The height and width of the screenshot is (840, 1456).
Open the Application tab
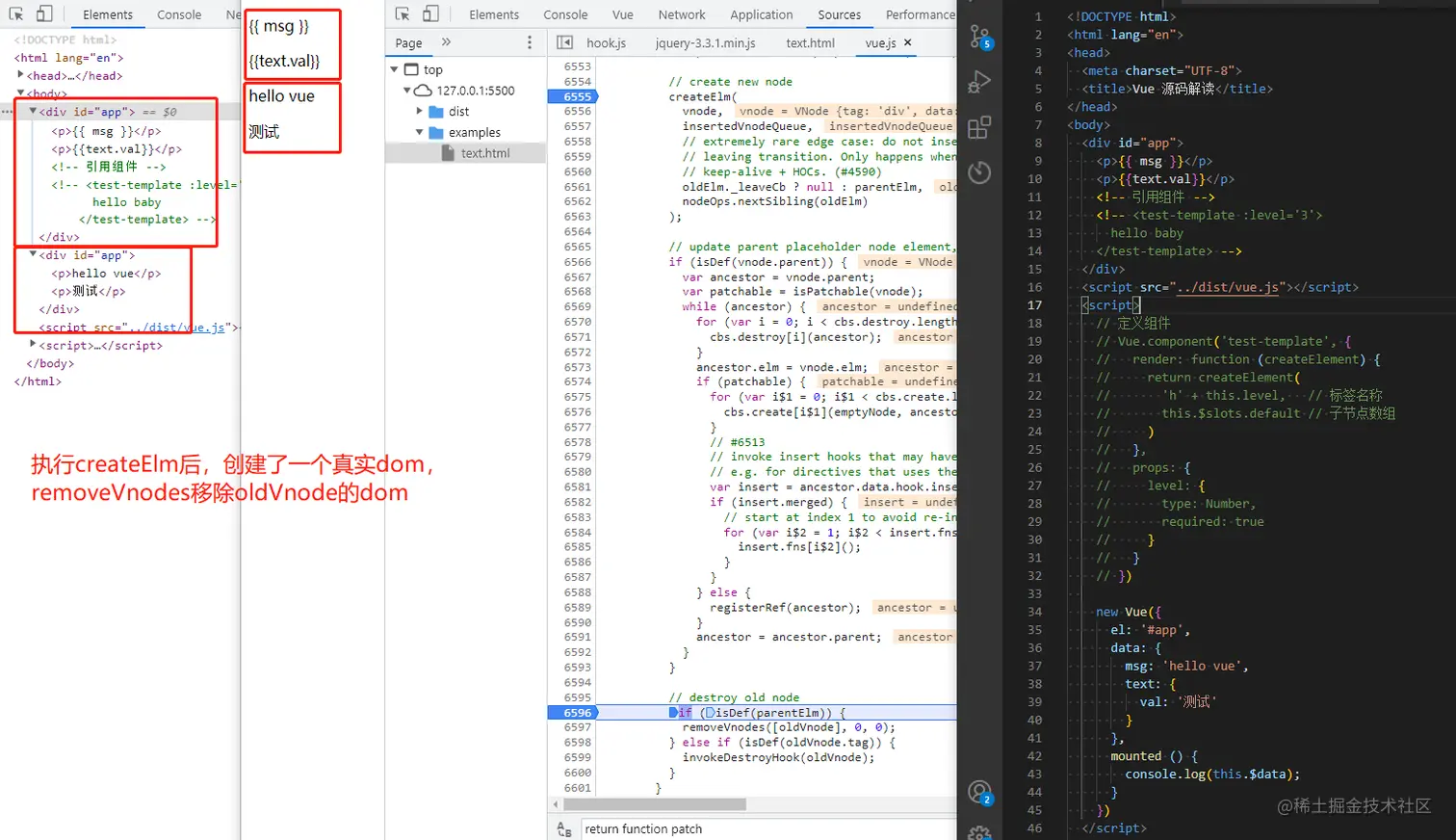[762, 14]
